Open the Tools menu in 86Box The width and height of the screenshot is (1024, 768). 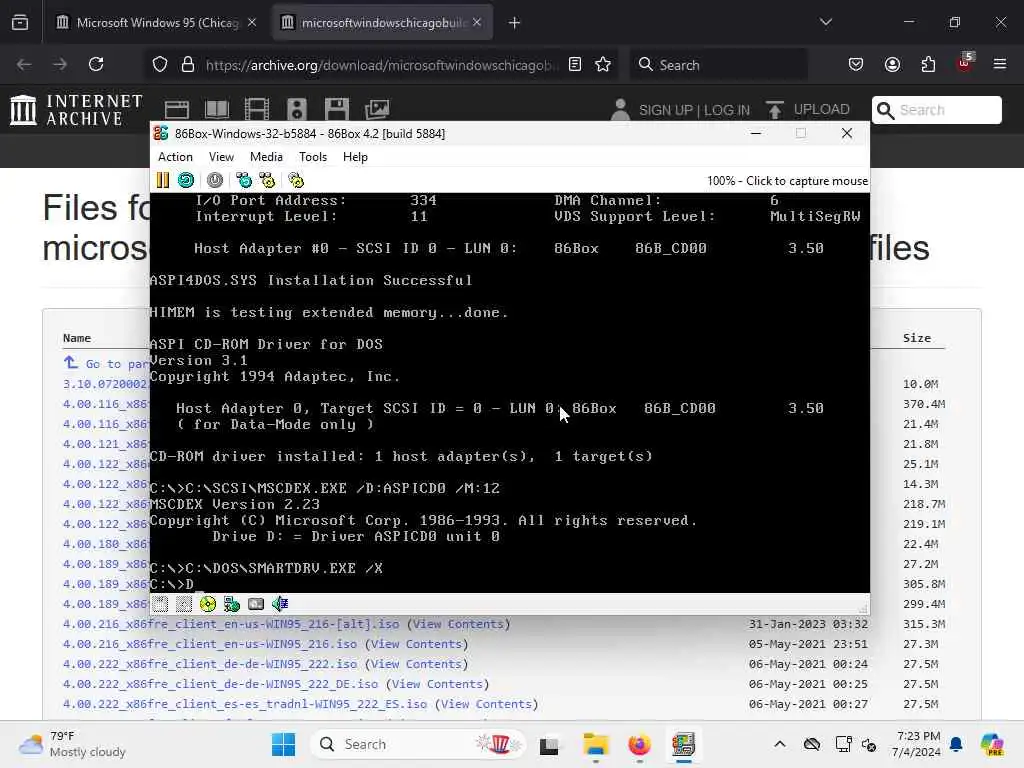(x=313, y=157)
